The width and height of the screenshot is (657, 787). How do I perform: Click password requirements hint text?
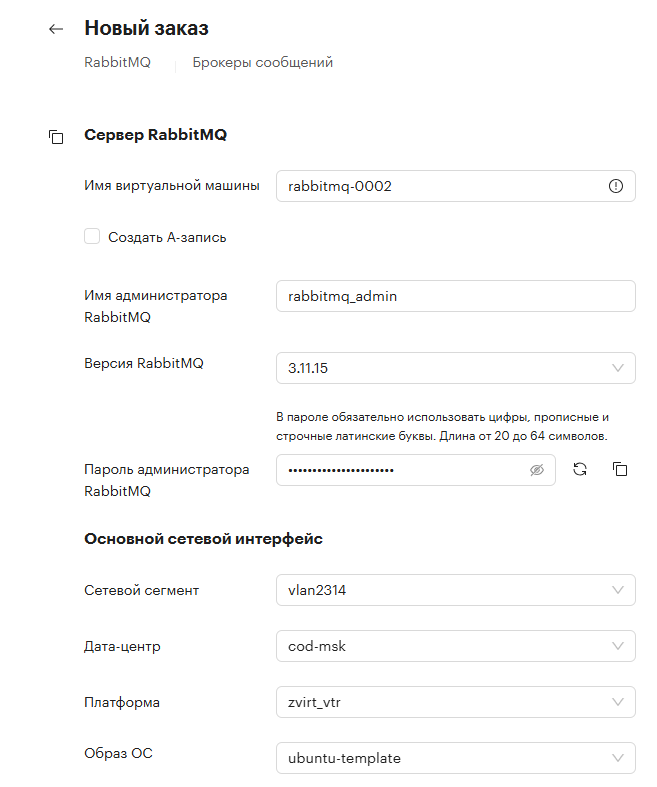(442, 426)
